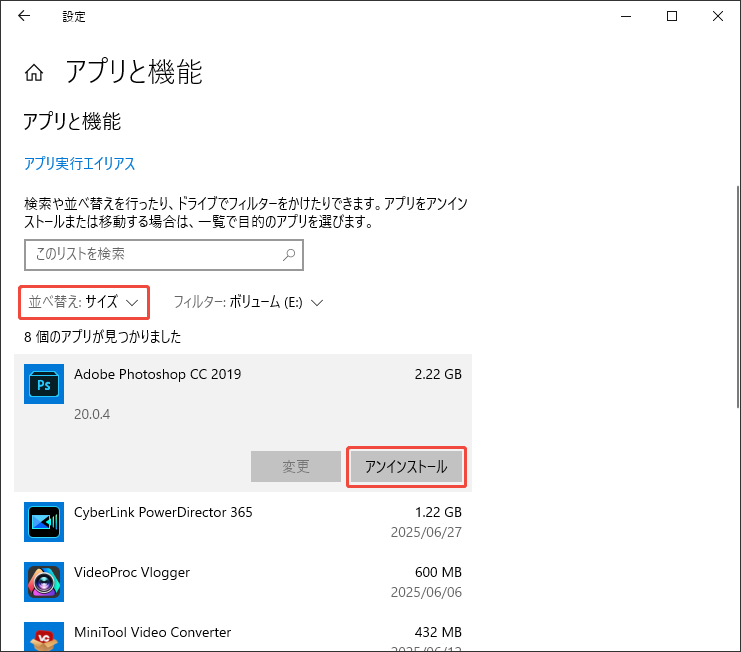The image size is (741, 652).
Task: Maximize the 設定 window
Action: pos(672,16)
